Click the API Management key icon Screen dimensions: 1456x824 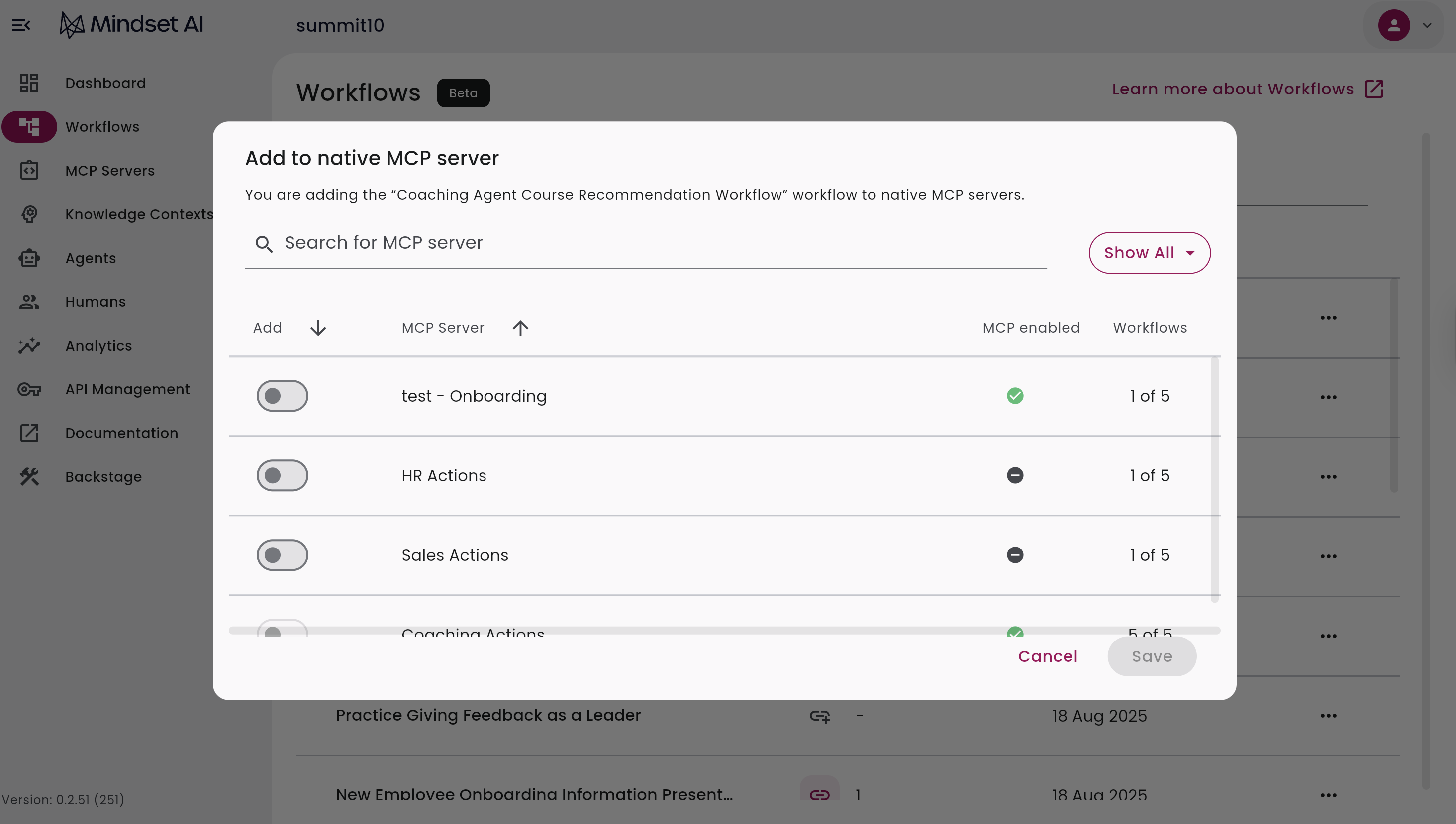pyautogui.click(x=29, y=389)
